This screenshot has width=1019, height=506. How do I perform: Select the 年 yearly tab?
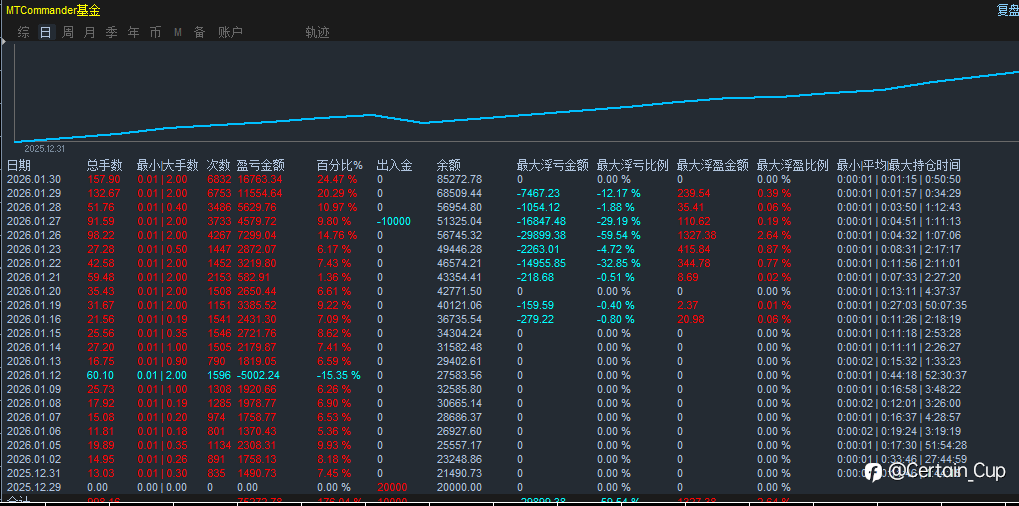[134, 32]
